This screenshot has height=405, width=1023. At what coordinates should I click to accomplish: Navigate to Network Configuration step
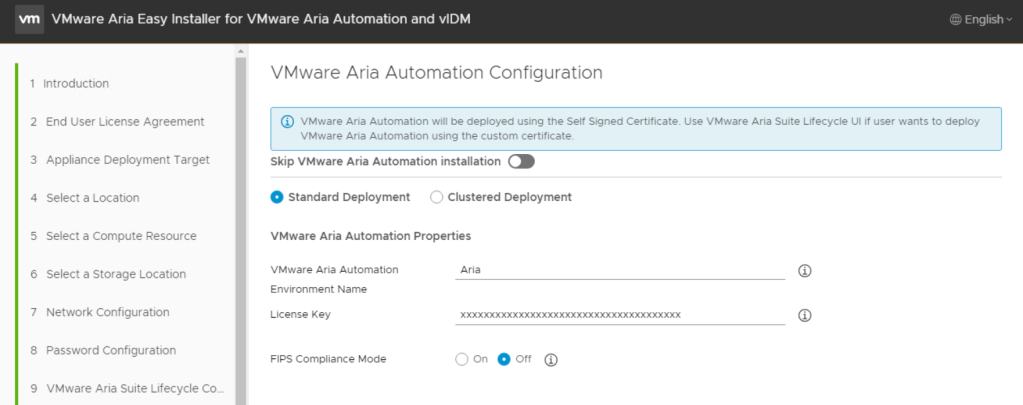point(107,313)
